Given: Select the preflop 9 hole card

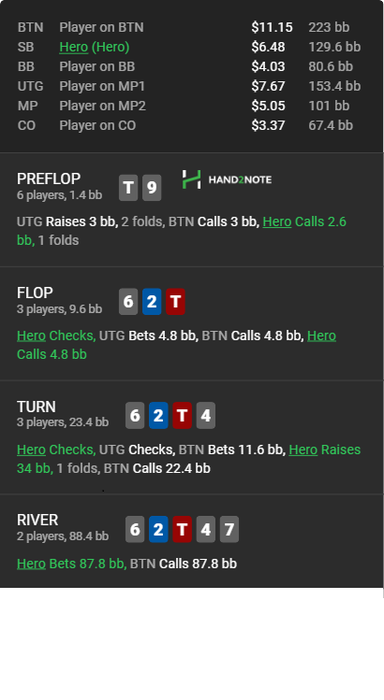Looking at the screenshot, I should click(152, 188).
